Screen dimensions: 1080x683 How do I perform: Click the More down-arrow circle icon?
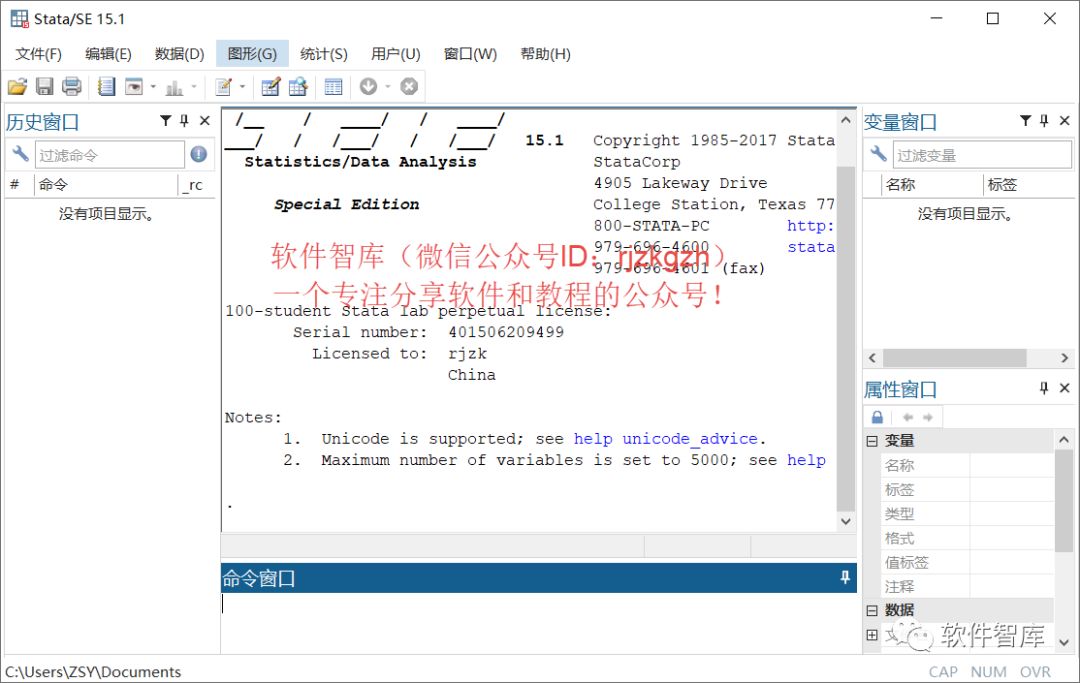(x=368, y=86)
